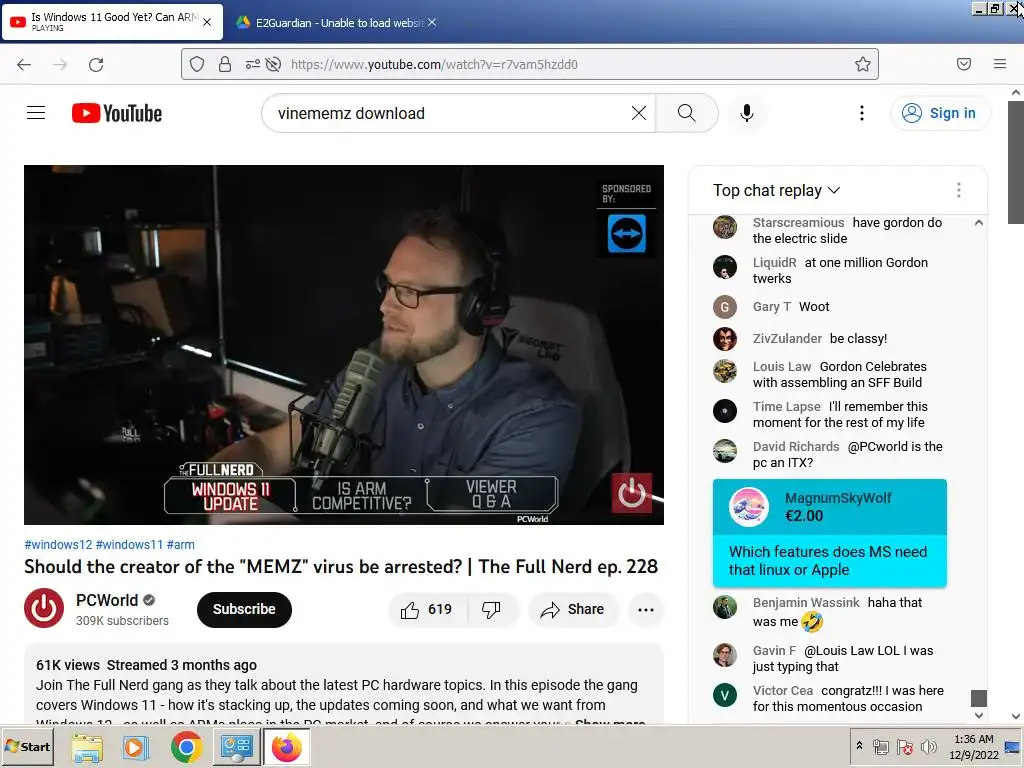Go to YouTube home via logo
The image size is (1024, 768).
coord(117,113)
